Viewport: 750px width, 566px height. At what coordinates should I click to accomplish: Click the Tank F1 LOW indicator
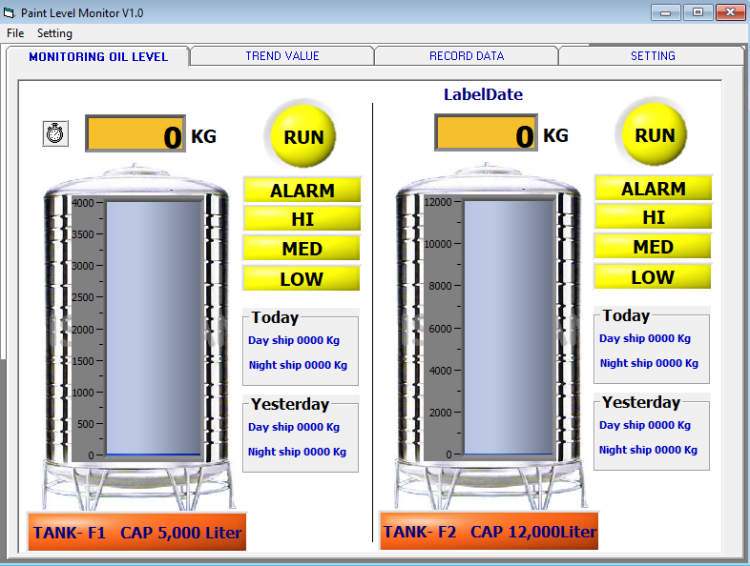point(301,279)
